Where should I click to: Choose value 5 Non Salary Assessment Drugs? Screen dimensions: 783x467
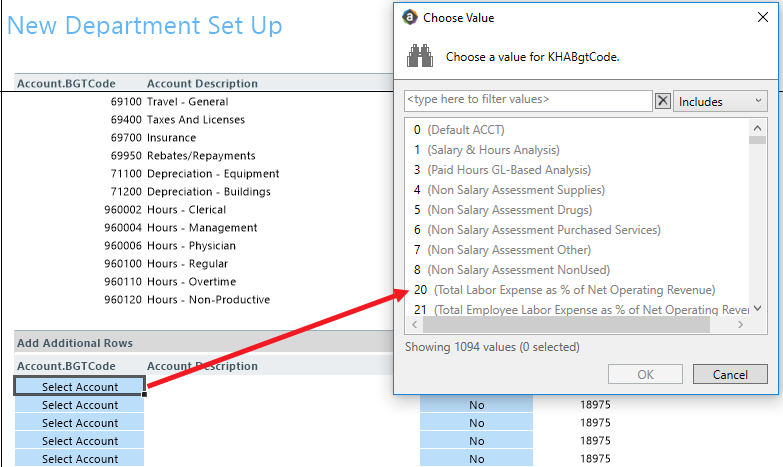502,210
